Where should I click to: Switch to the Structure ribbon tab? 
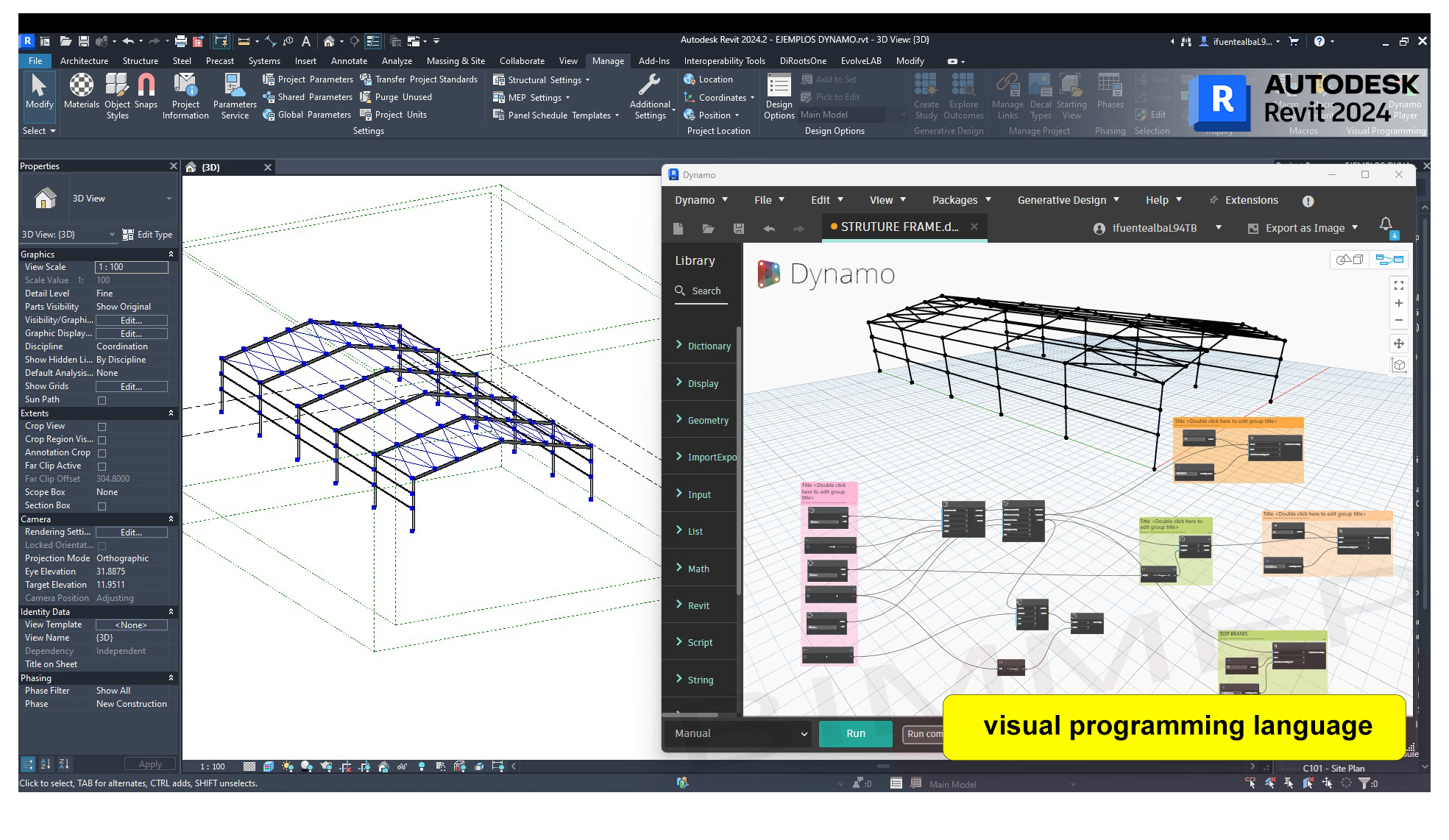(x=140, y=61)
